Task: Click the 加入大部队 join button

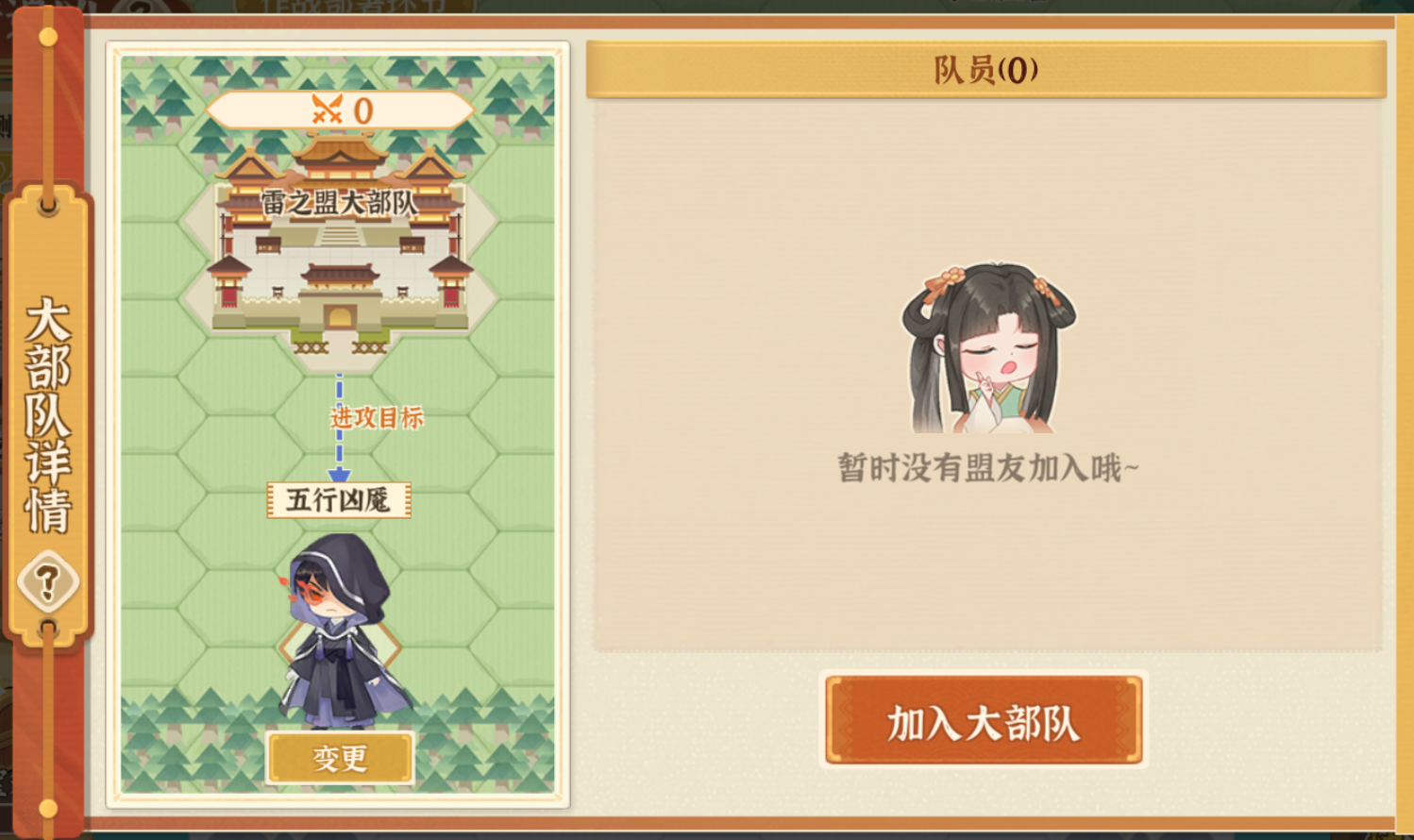Action: pos(984,721)
